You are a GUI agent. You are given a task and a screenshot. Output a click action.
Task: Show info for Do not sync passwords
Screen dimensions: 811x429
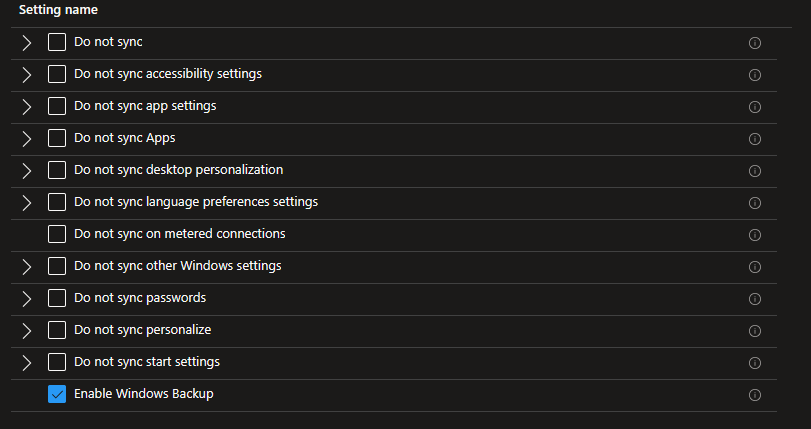tap(755, 299)
